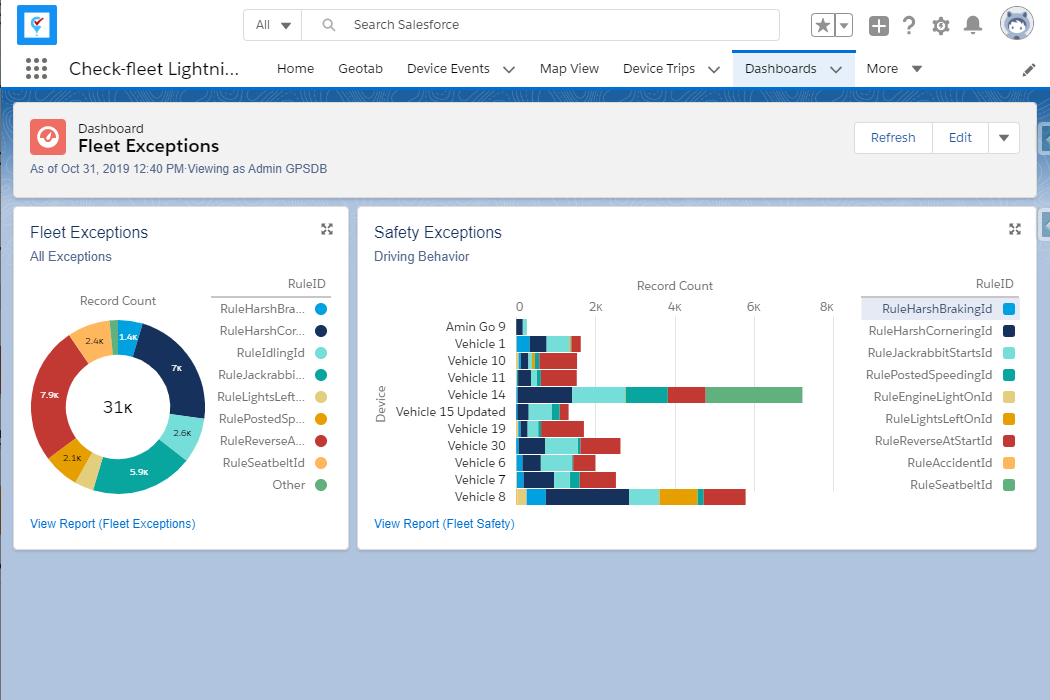This screenshot has height=700, width=1050.
Task: Open dropdown arrow next to Edit button
Action: click(1004, 138)
